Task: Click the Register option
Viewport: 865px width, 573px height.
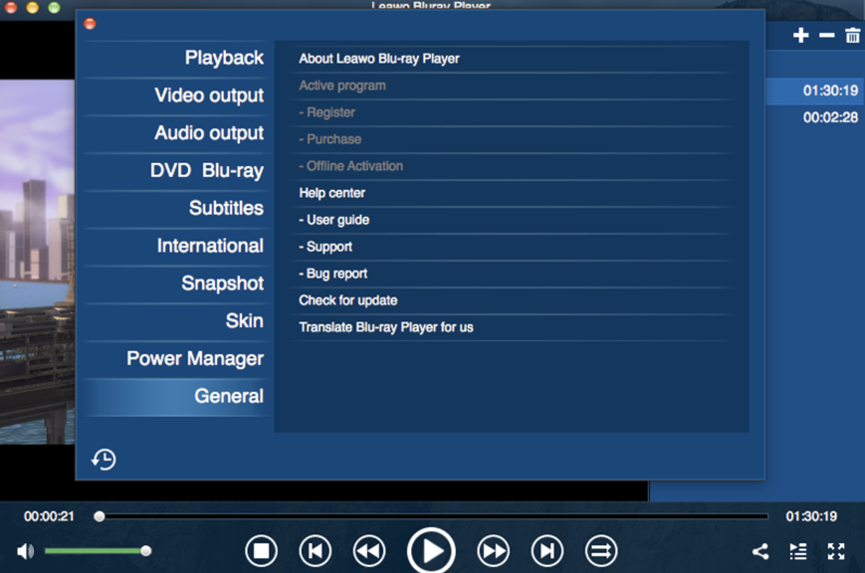Action: pyautogui.click(x=327, y=113)
